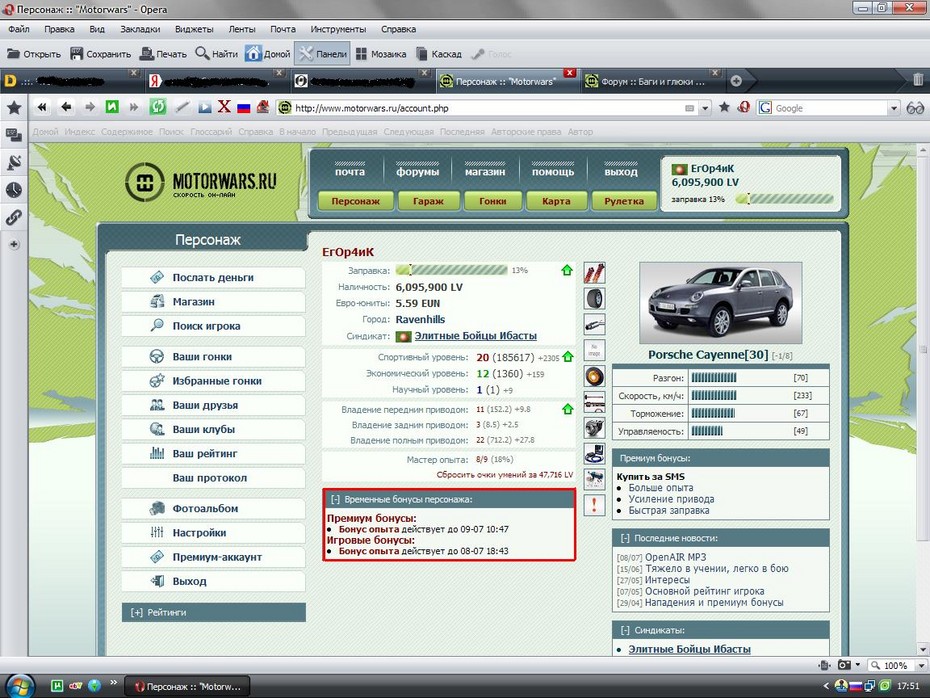Image resolution: width=930 pixels, height=698 pixels.
Task: Click the rewind navigation button
Action: [42, 107]
